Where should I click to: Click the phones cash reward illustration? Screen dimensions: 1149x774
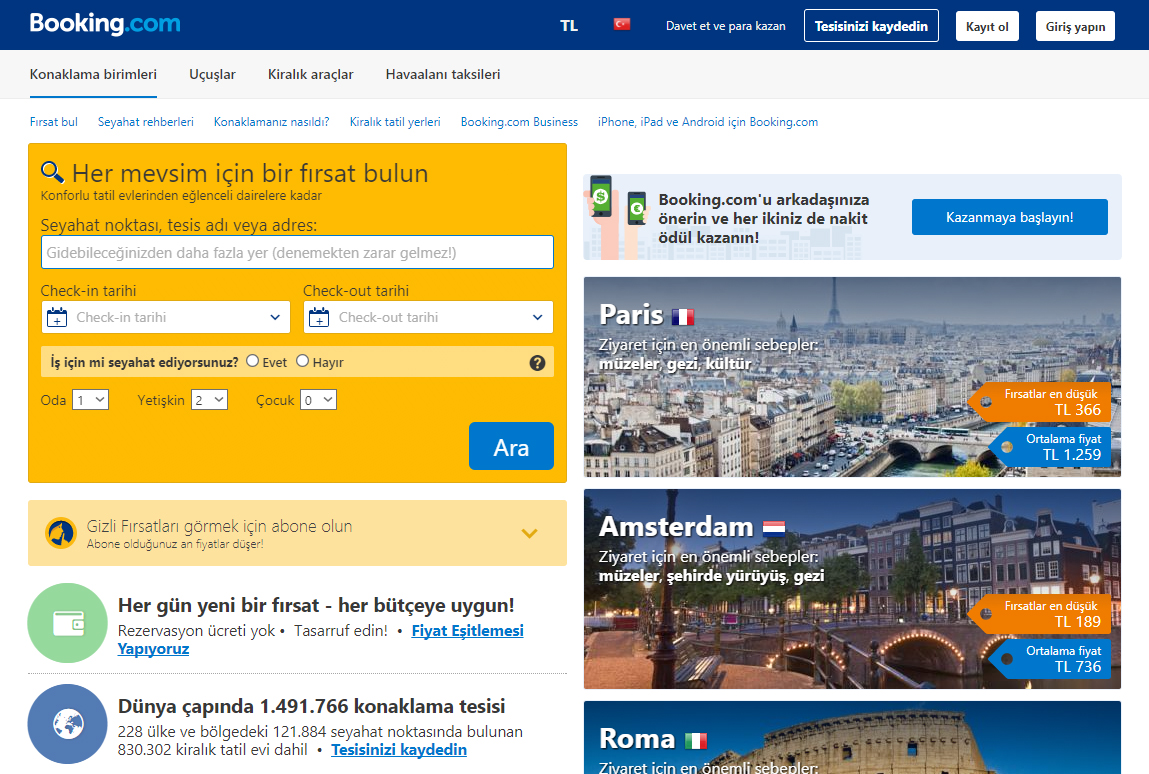pos(616,217)
